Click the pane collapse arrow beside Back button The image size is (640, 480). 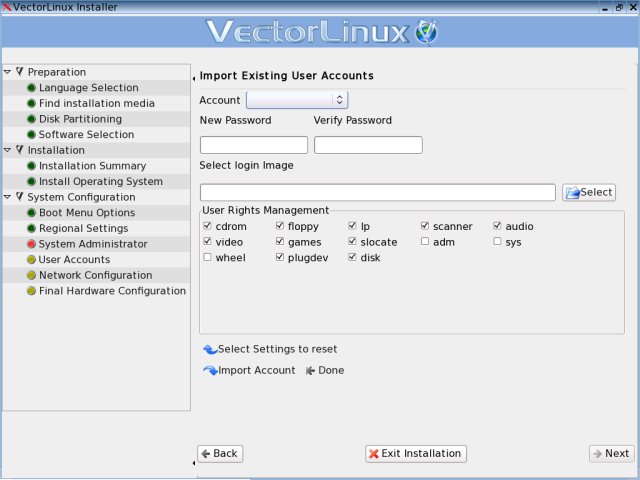(x=194, y=463)
